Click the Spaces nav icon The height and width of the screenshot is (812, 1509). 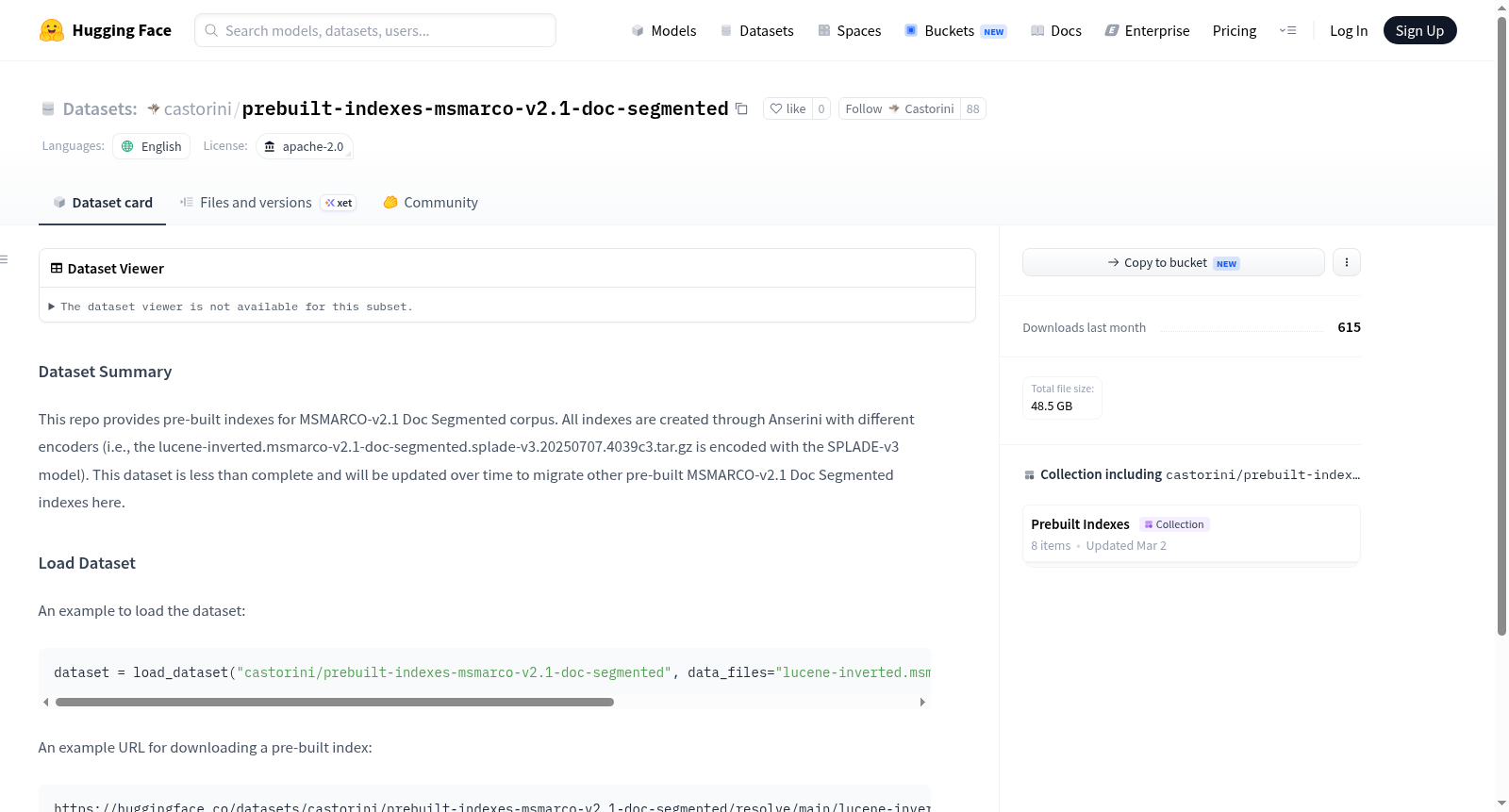[x=824, y=30]
